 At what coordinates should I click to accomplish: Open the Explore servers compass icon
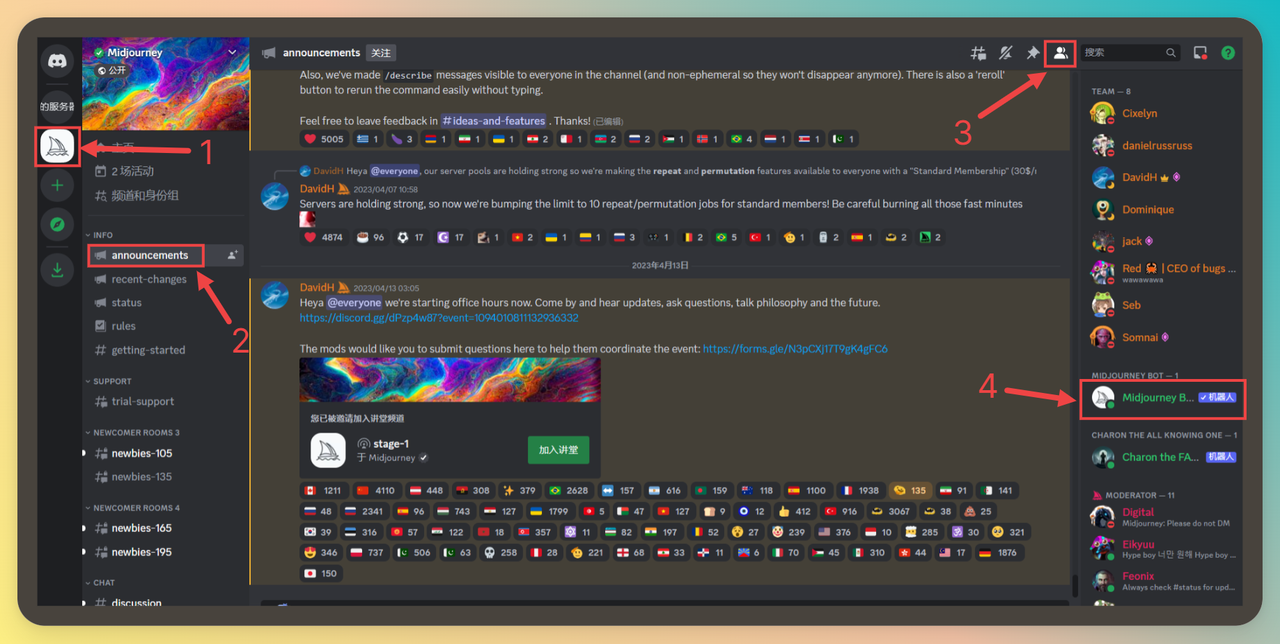(57, 225)
